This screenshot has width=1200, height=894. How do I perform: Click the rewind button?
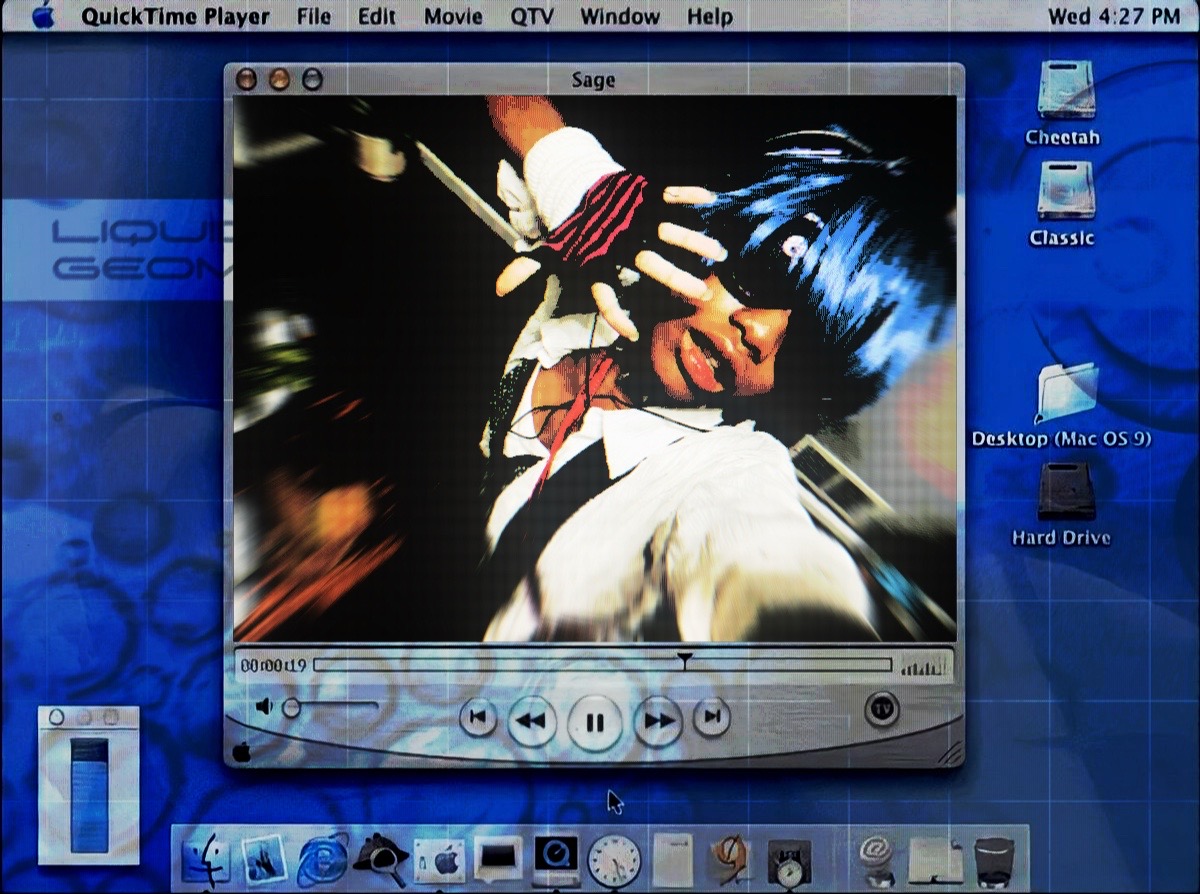[x=532, y=720]
